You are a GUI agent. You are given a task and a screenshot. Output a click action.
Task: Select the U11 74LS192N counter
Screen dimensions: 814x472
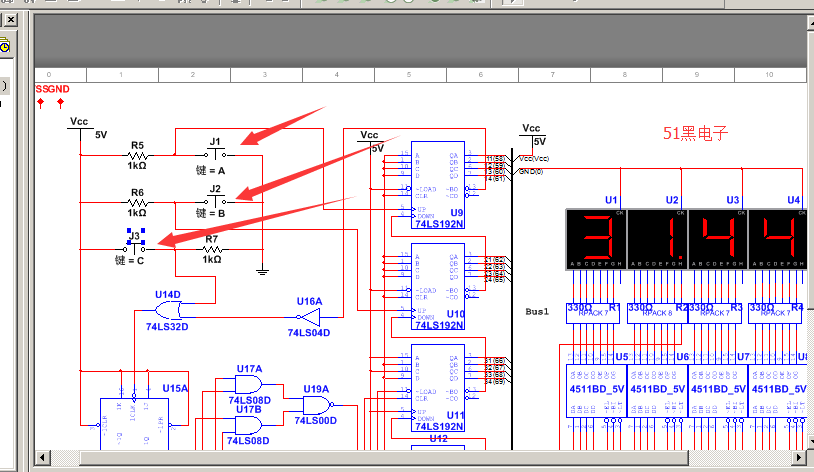point(438,387)
